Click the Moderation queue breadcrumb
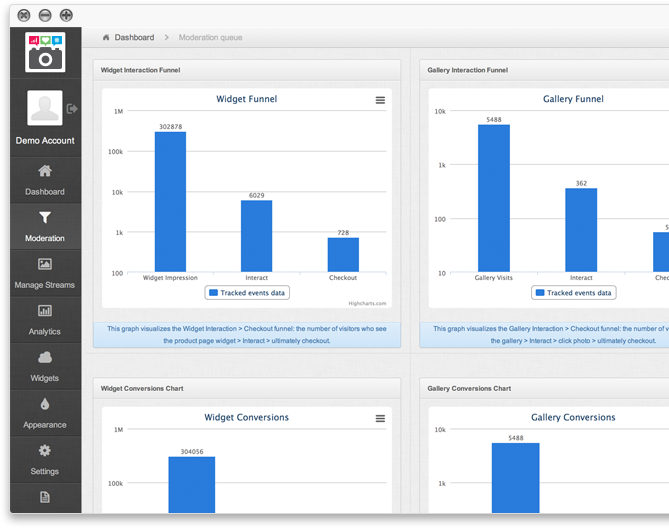Image resolution: width=669 pixels, height=528 pixels. [x=210, y=38]
